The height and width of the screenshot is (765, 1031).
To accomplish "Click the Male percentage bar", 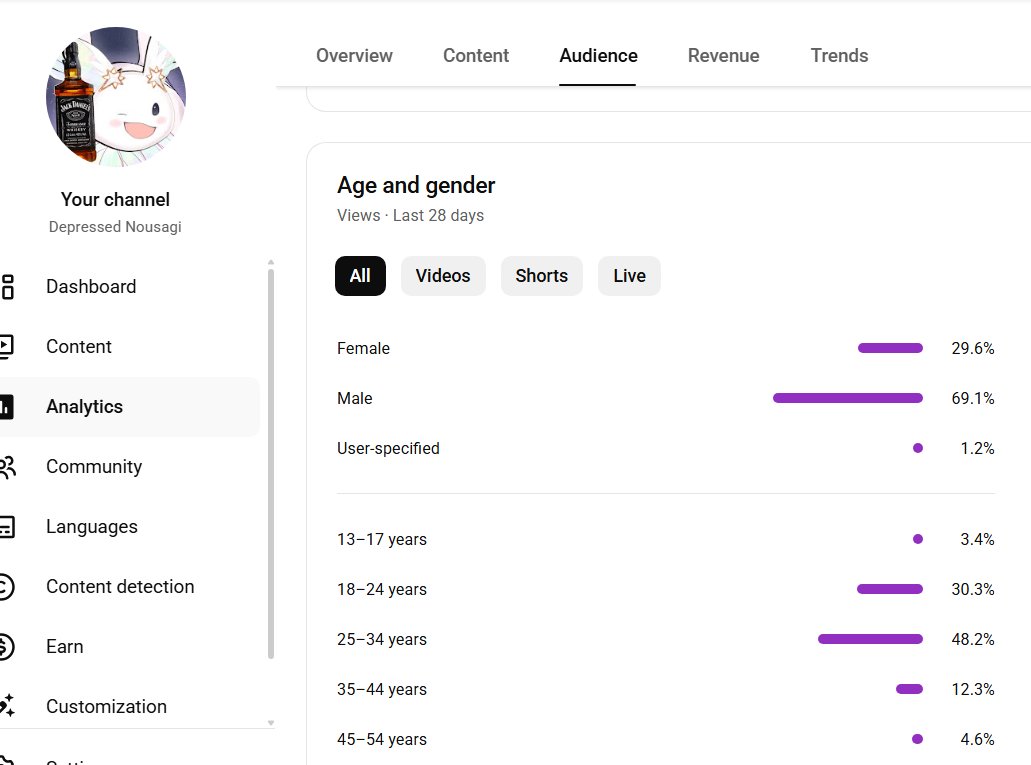I will click(x=848, y=398).
